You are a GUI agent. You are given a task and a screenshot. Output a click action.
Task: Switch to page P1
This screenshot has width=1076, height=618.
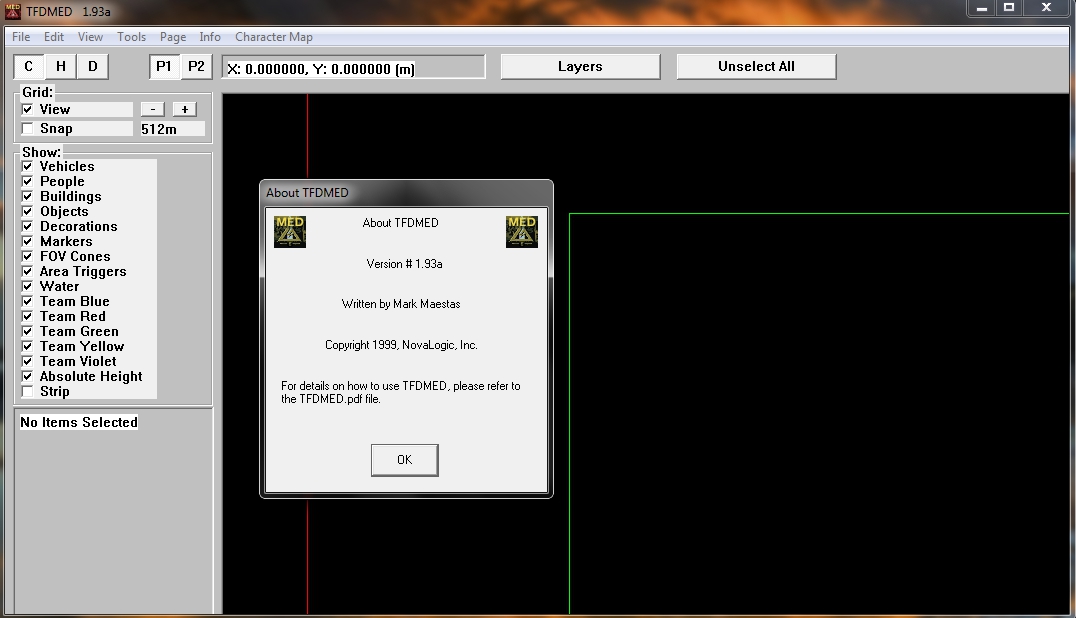(x=164, y=67)
